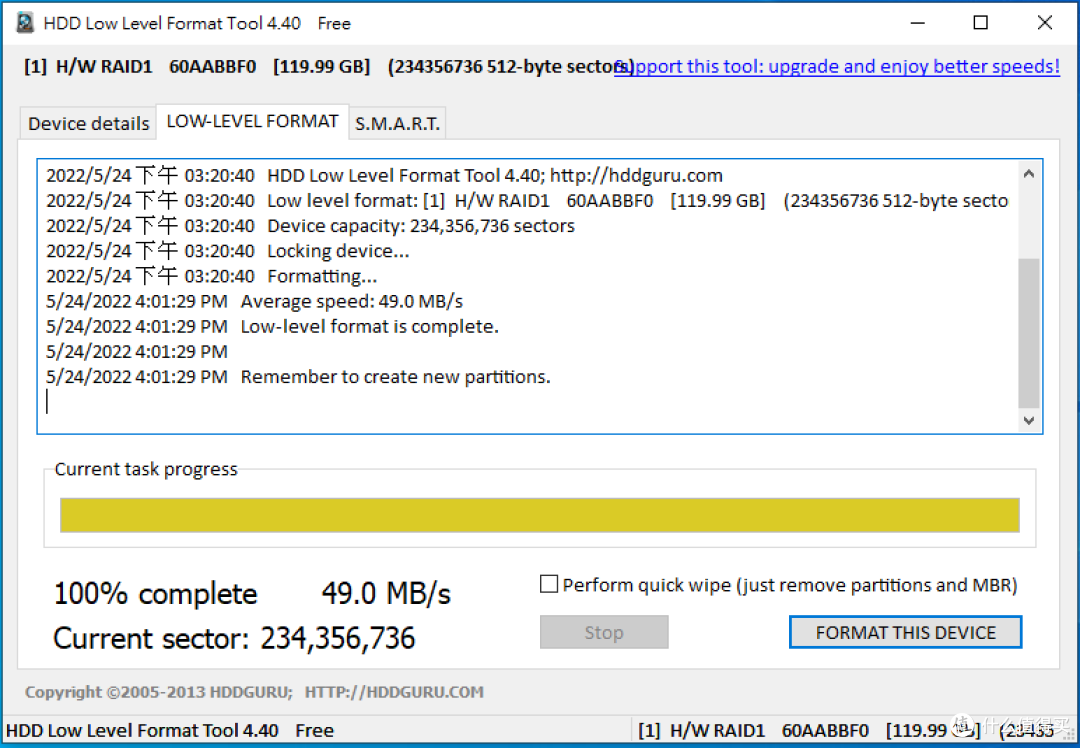Click the 'Current task progress' group label
1080x748 pixels.
(146, 469)
